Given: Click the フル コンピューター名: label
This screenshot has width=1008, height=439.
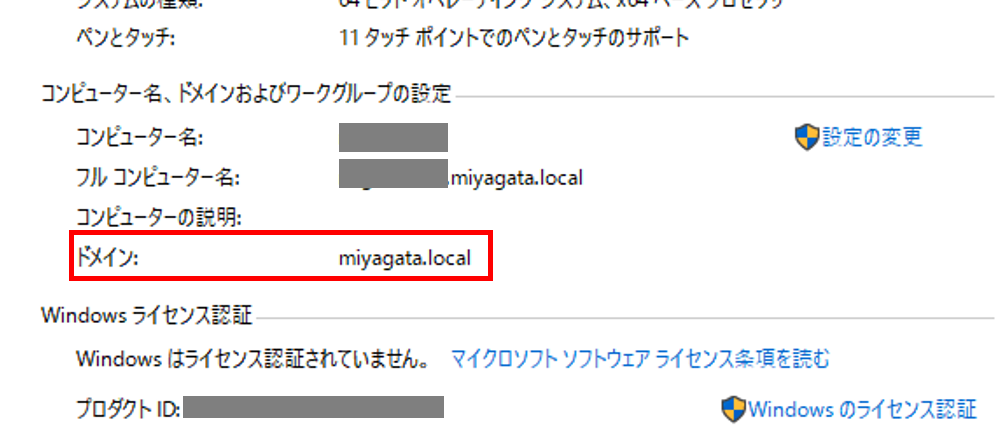Looking at the screenshot, I should (158, 177).
